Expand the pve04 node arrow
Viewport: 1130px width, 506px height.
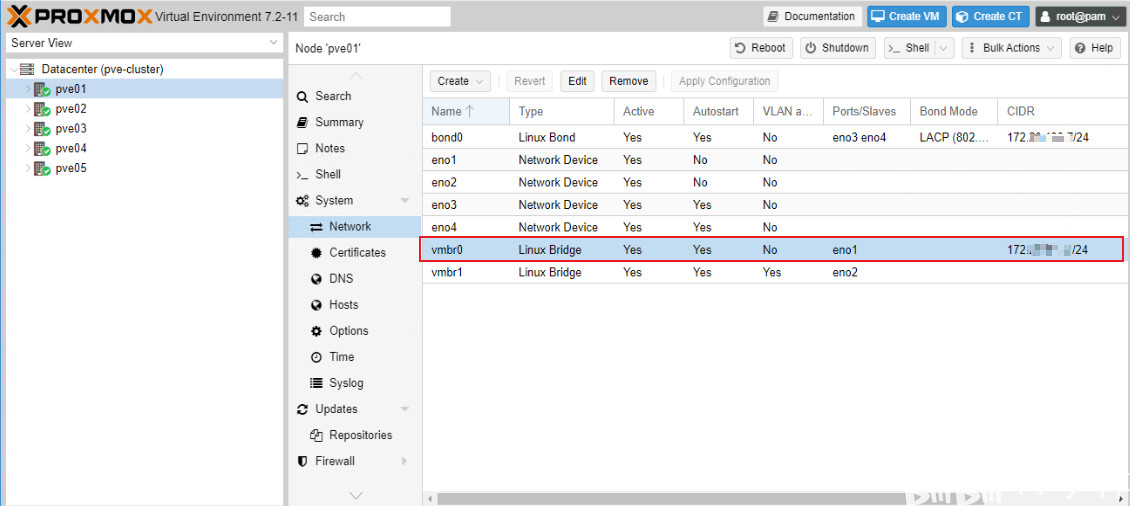click(27, 148)
